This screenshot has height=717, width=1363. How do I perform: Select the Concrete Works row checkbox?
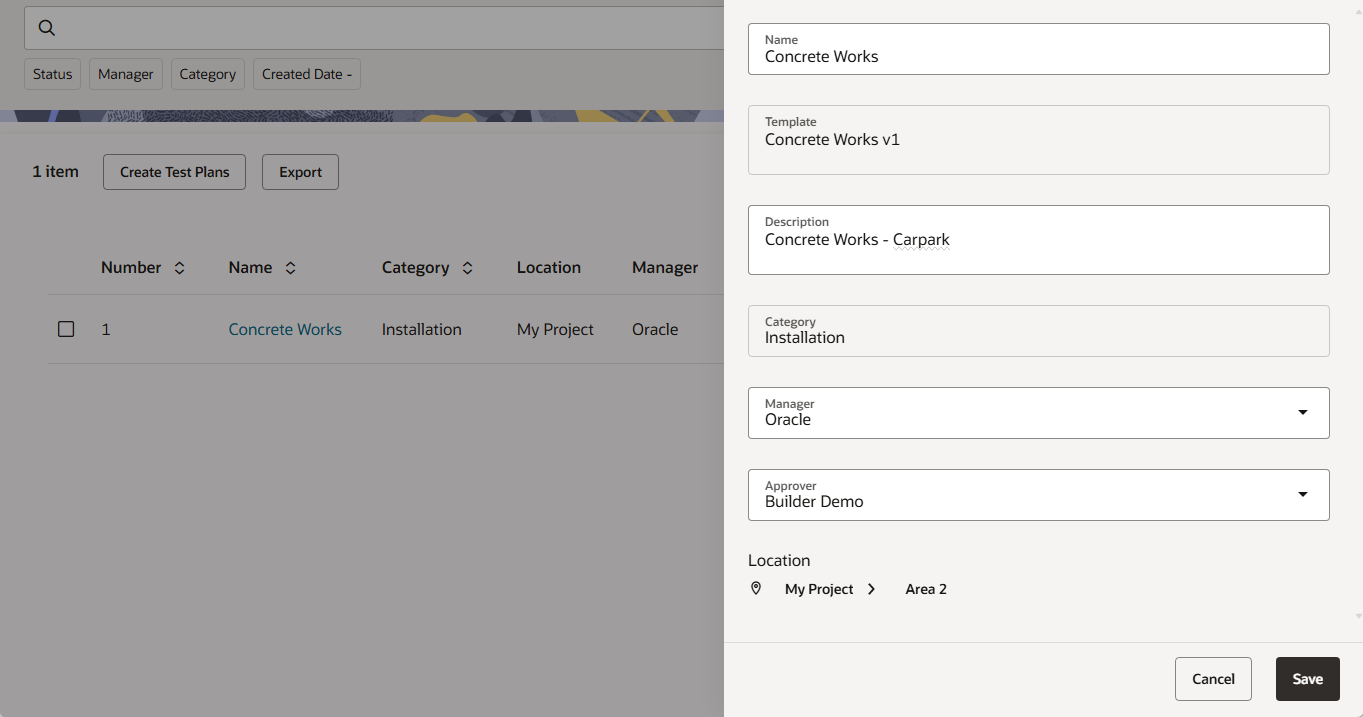[x=66, y=329]
